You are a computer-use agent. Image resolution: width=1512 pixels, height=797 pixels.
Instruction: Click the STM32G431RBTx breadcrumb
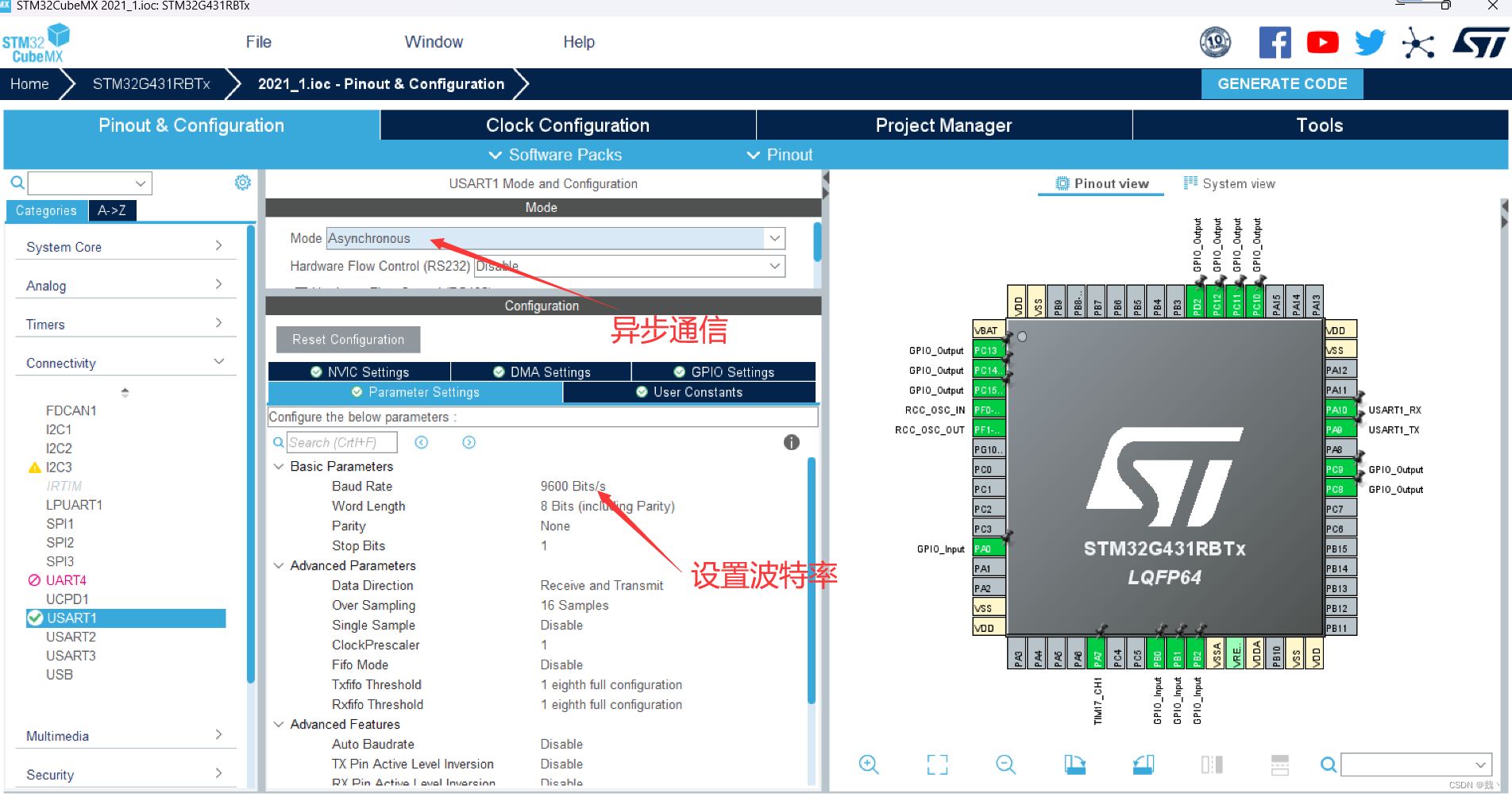(152, 84)
